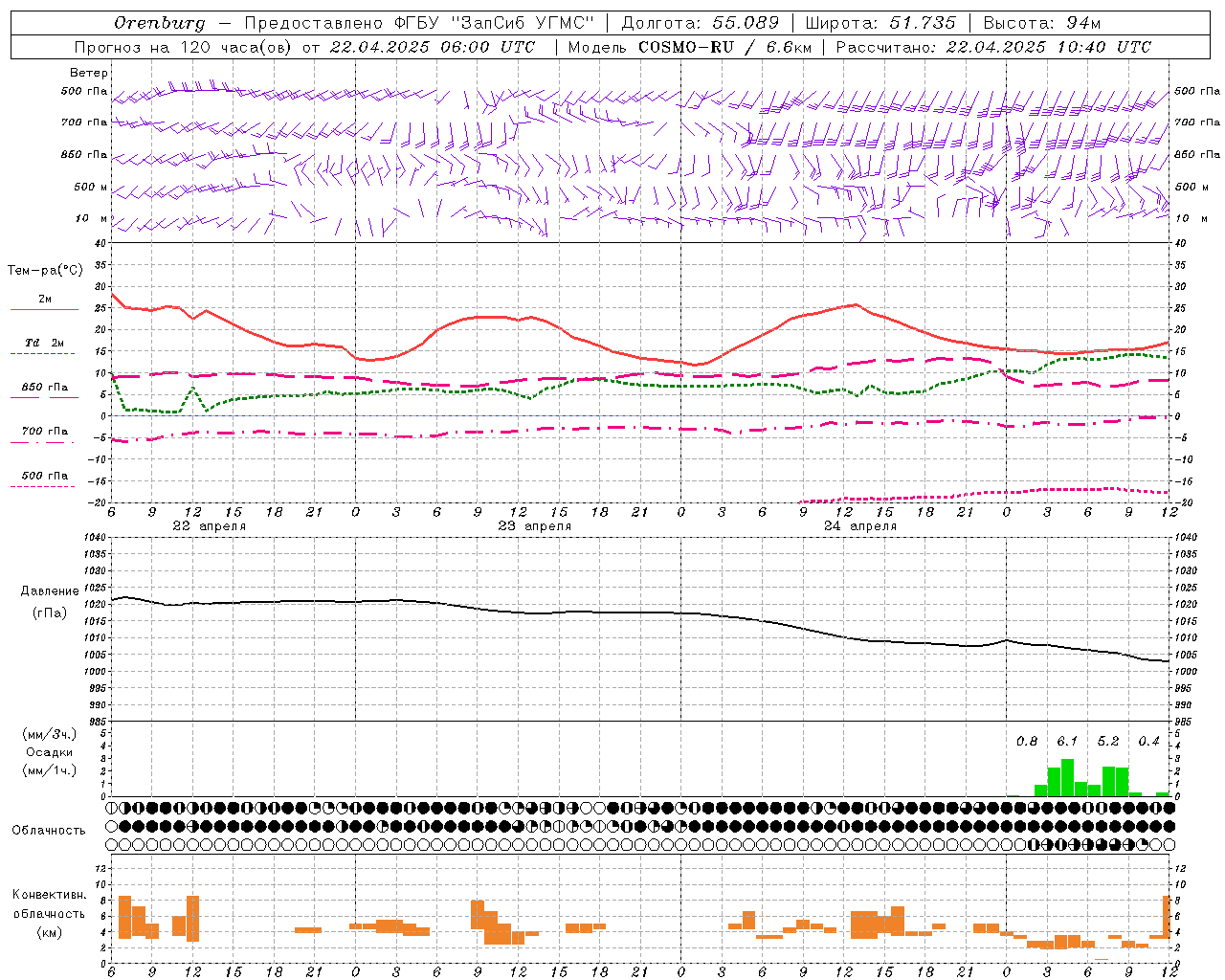The width and height of the screenshot is (1225, 980).
Task: Click the forecast line "Прогноз на 120 часа(ов)"
Action: pyautogui.click(x=185, y=47)
